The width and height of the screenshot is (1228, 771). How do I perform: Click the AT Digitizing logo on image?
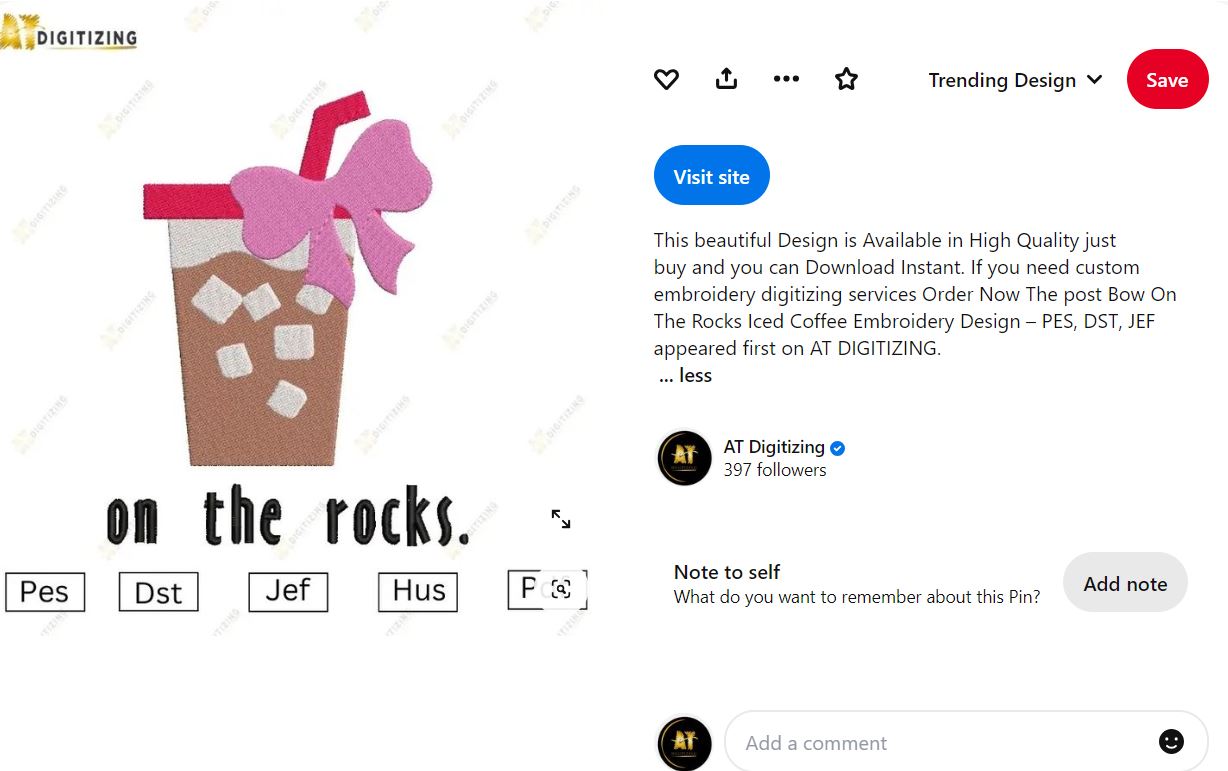click(x=69, y=32)
